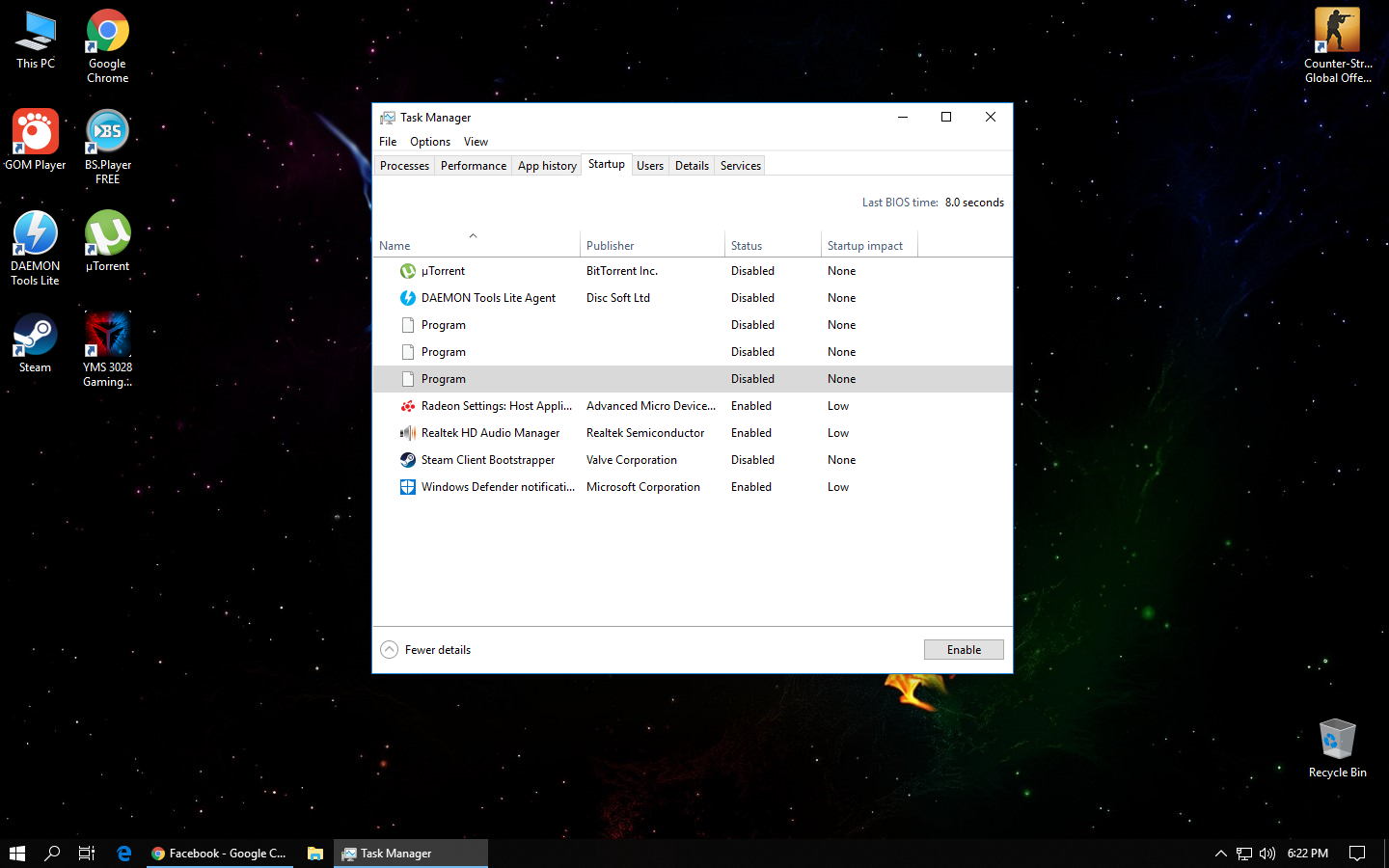Switch to the Services tab
Image resolution: width=1389 pixels, height=868 pixels.
pos(740,166)
